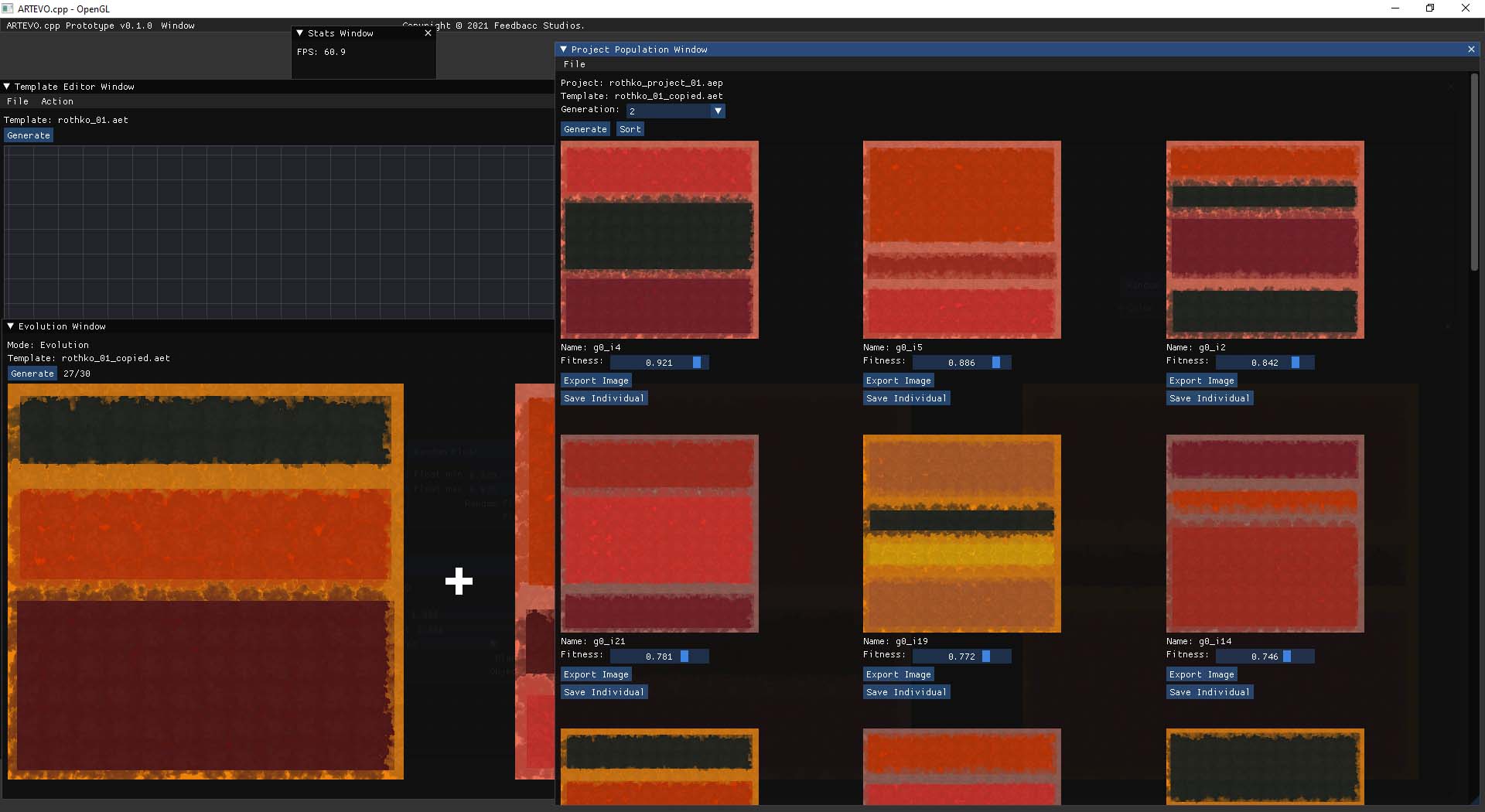Click Generate in Evolution Window

tap(32, 374)
